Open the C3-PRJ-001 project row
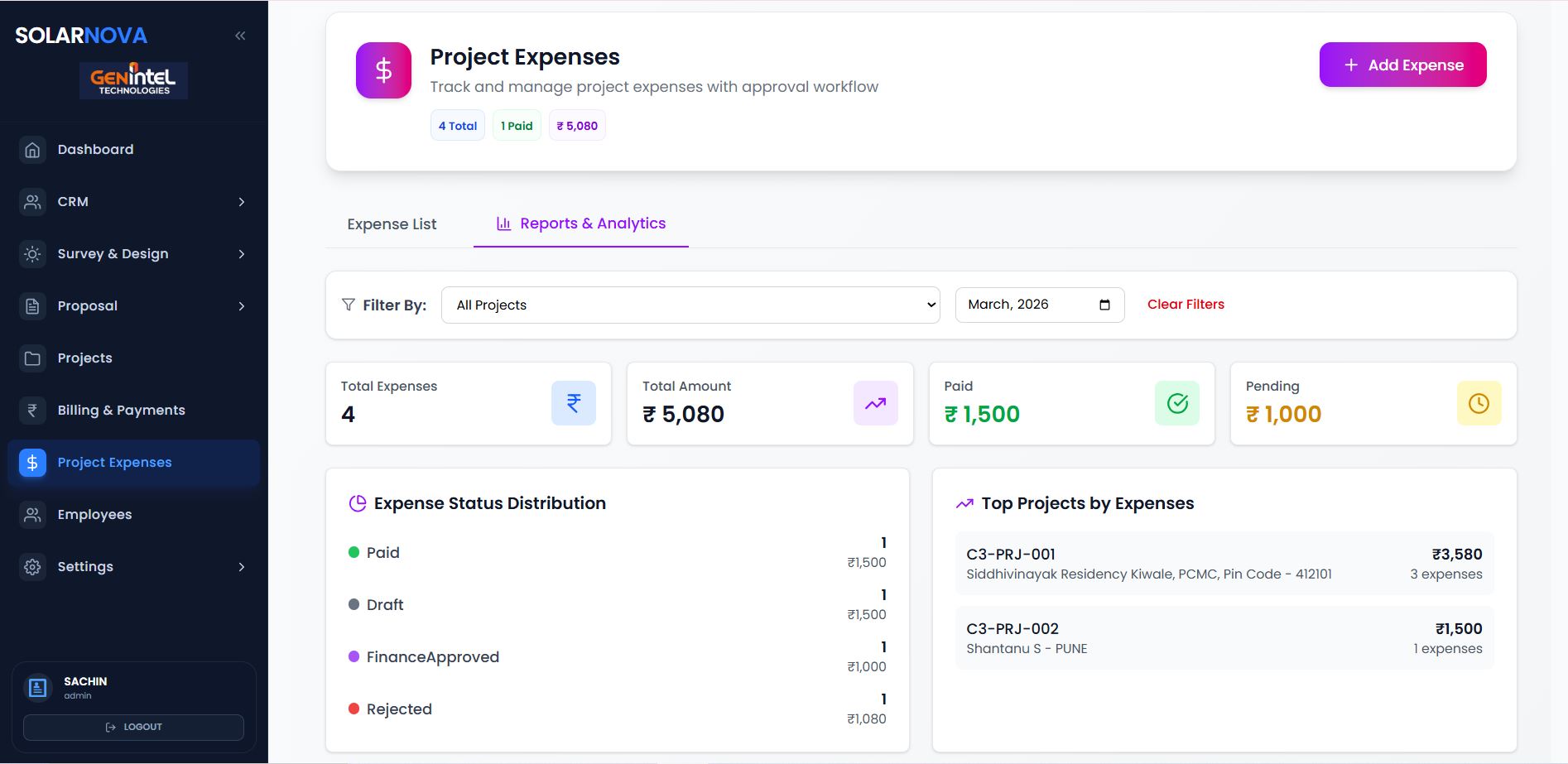 [1224, 564]
